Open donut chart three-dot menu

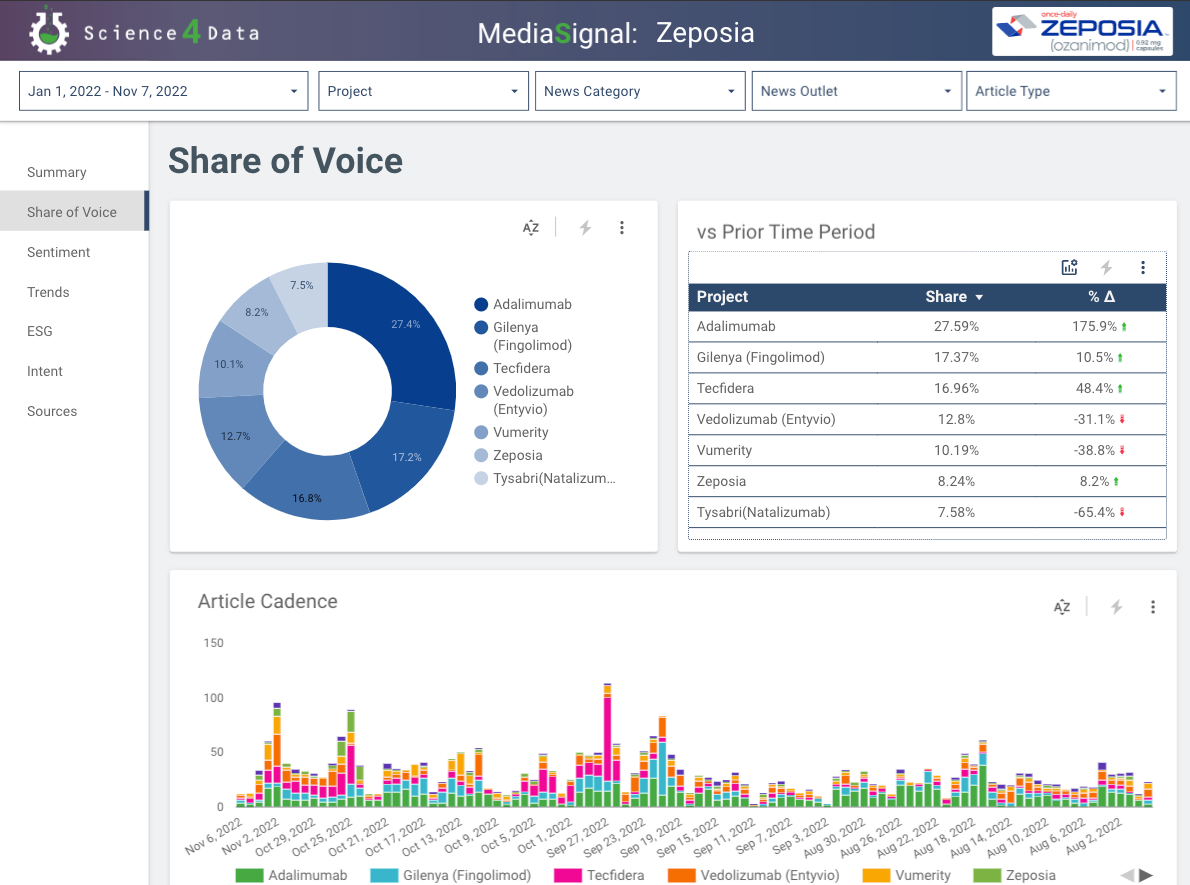coord(622,227)
